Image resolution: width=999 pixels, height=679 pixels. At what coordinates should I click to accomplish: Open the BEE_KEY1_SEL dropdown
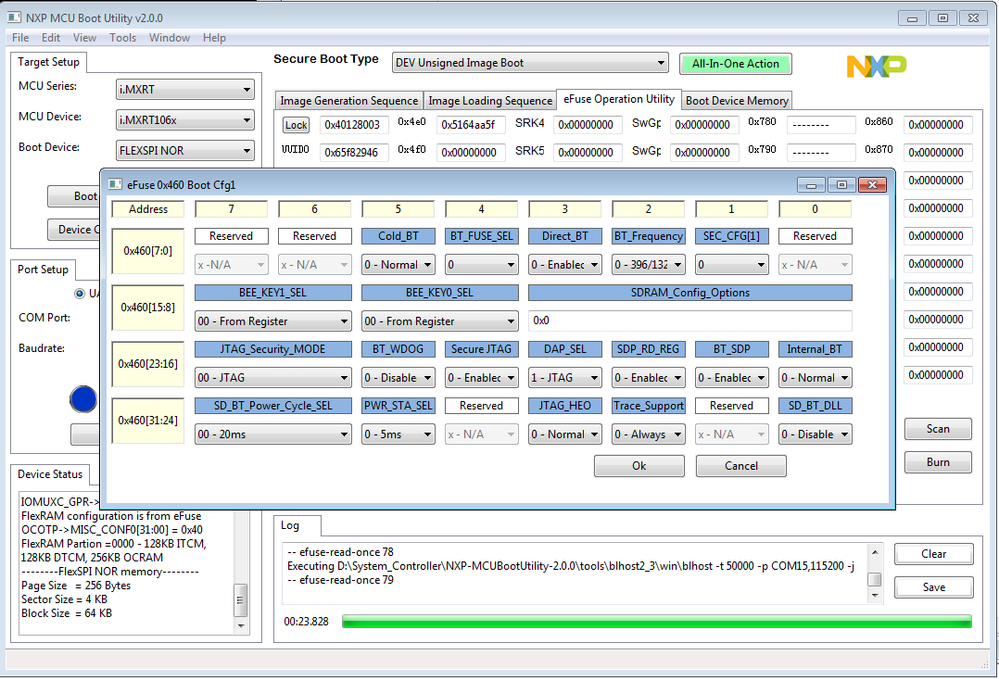(273, 321)
